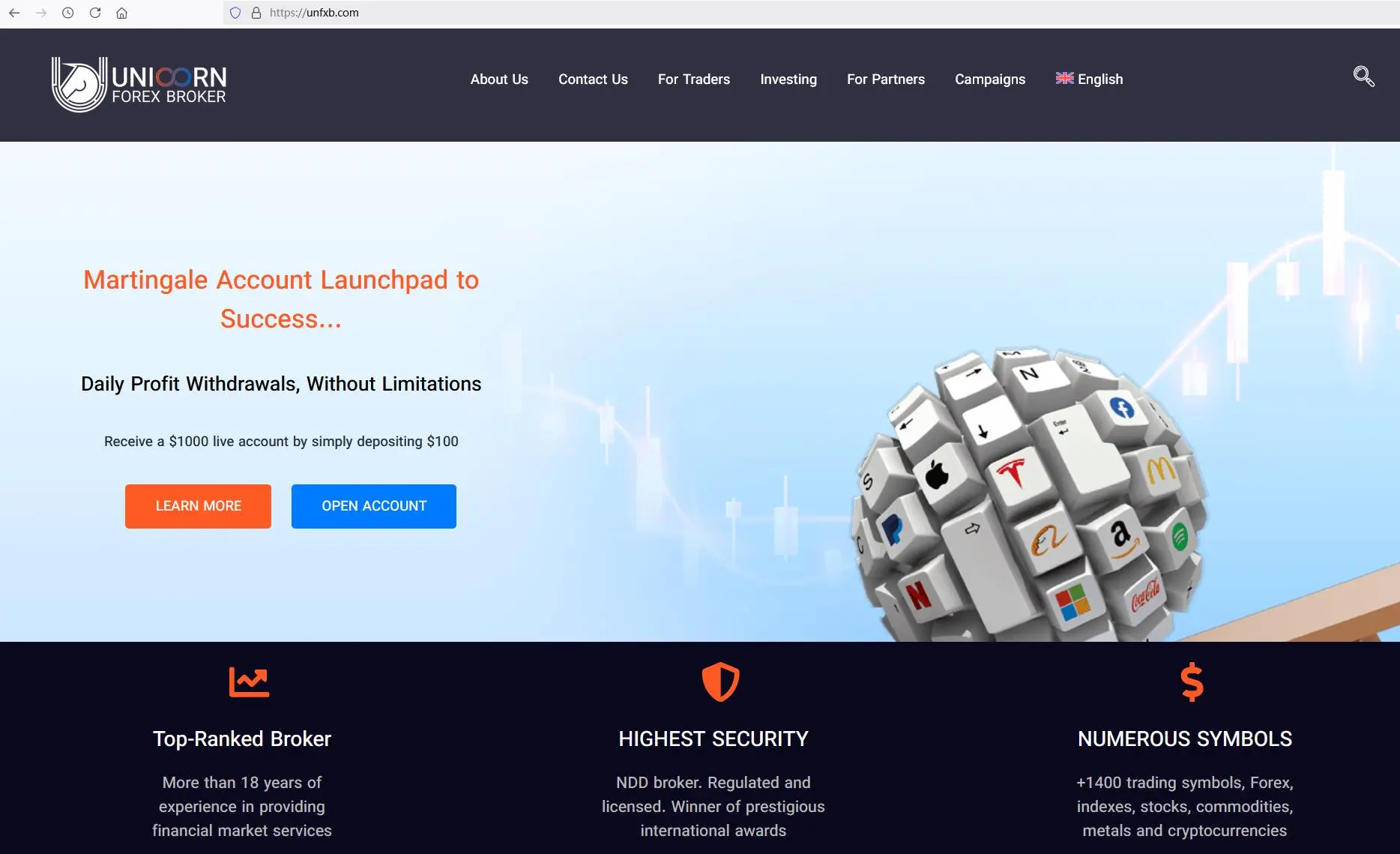Open the For Partners menu
This screenshot has height=854, width=1400.
click(x=886, y=79)
